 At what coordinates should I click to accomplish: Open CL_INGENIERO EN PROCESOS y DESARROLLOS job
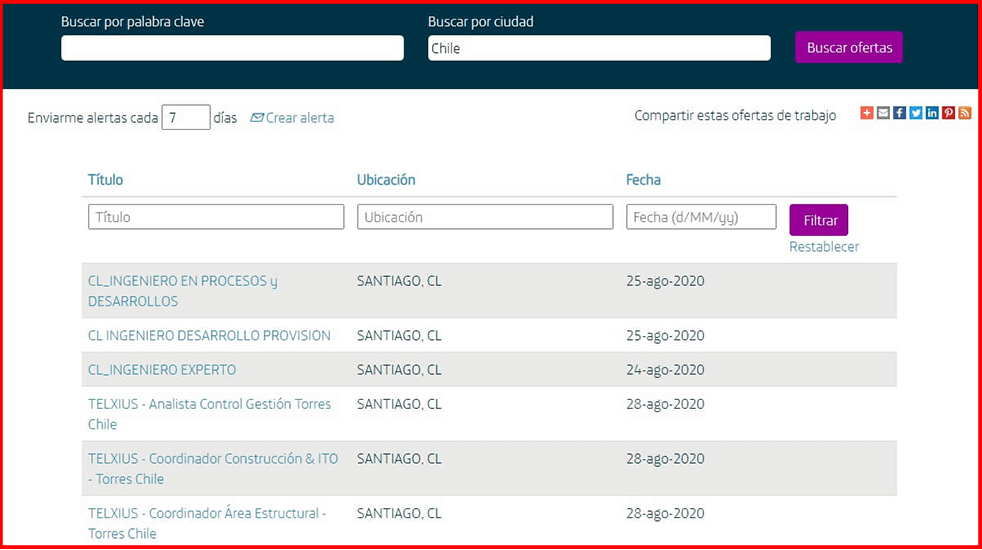pyautogui.click(x=183, y=291)
